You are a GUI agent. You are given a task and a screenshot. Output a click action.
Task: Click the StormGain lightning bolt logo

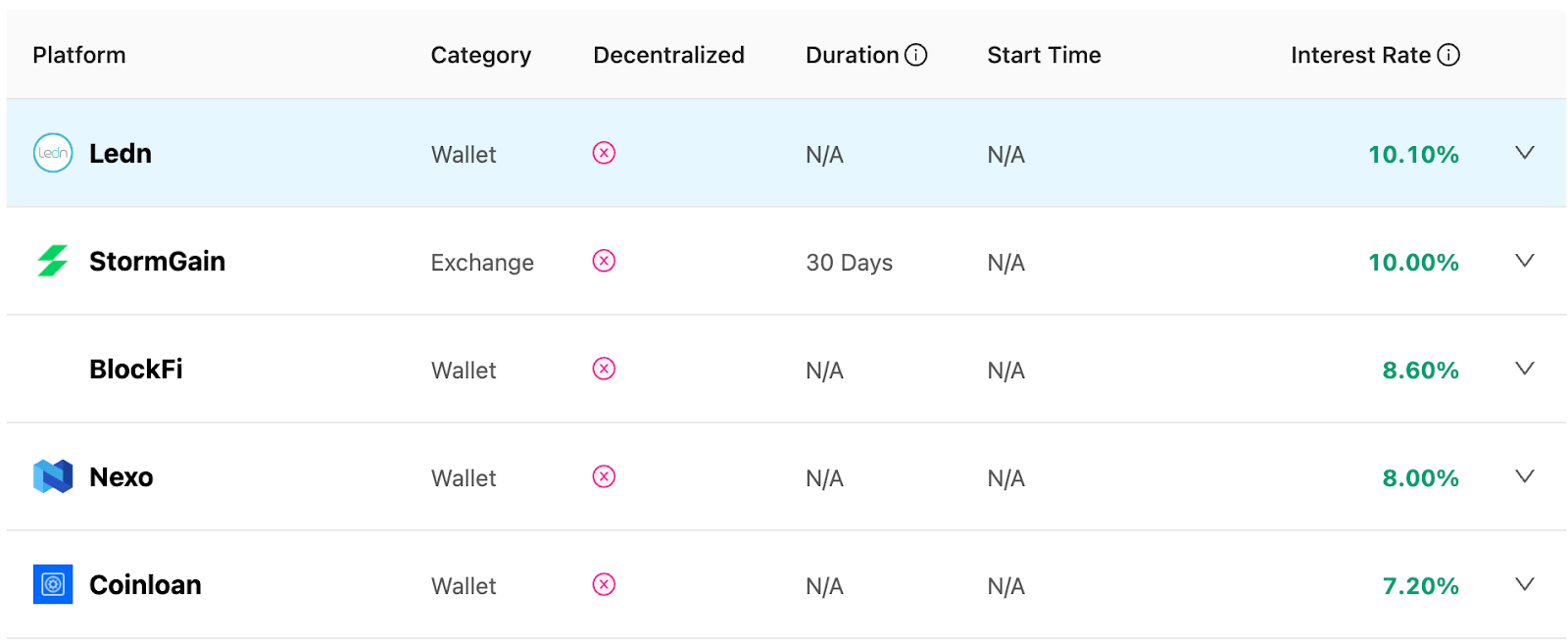pos(53,261)
